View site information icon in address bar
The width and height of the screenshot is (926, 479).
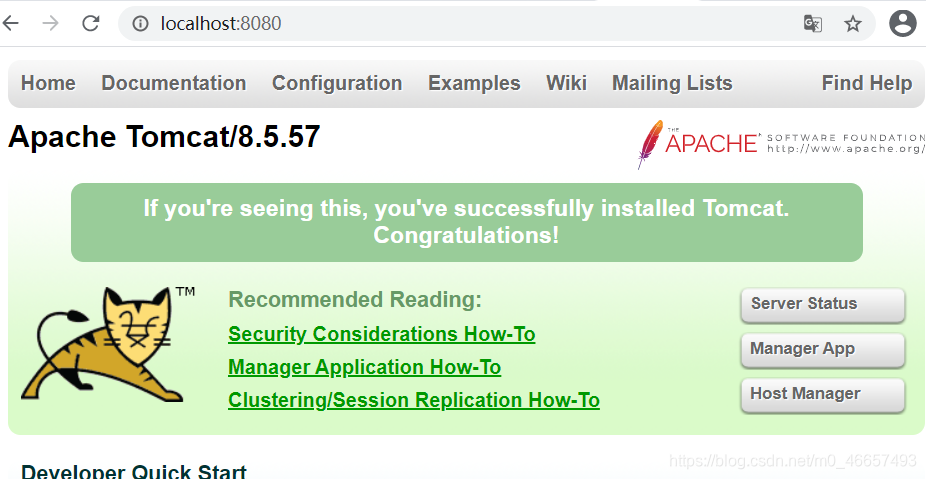140,24
